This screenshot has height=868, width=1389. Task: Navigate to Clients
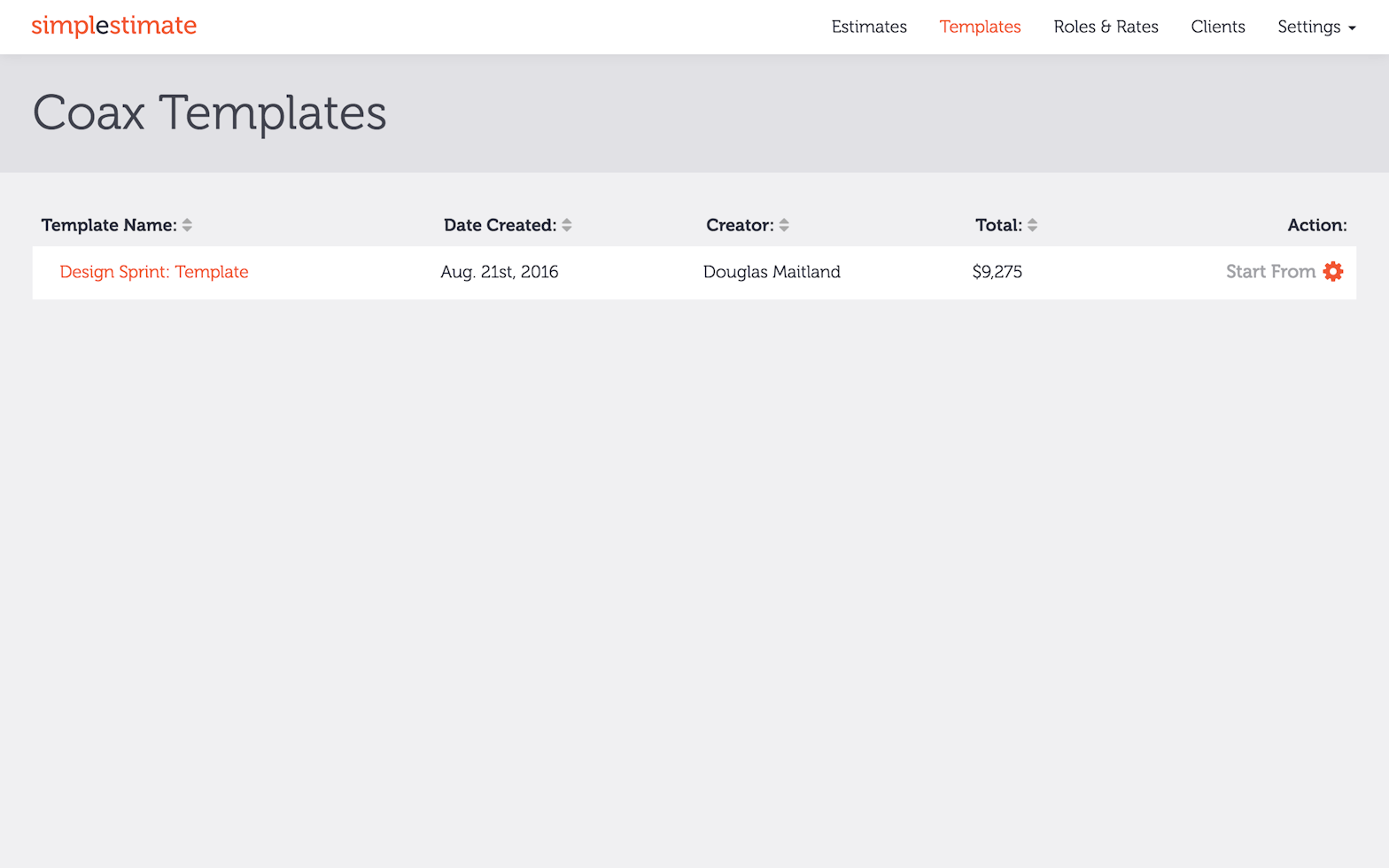(x=1217, y=27)
